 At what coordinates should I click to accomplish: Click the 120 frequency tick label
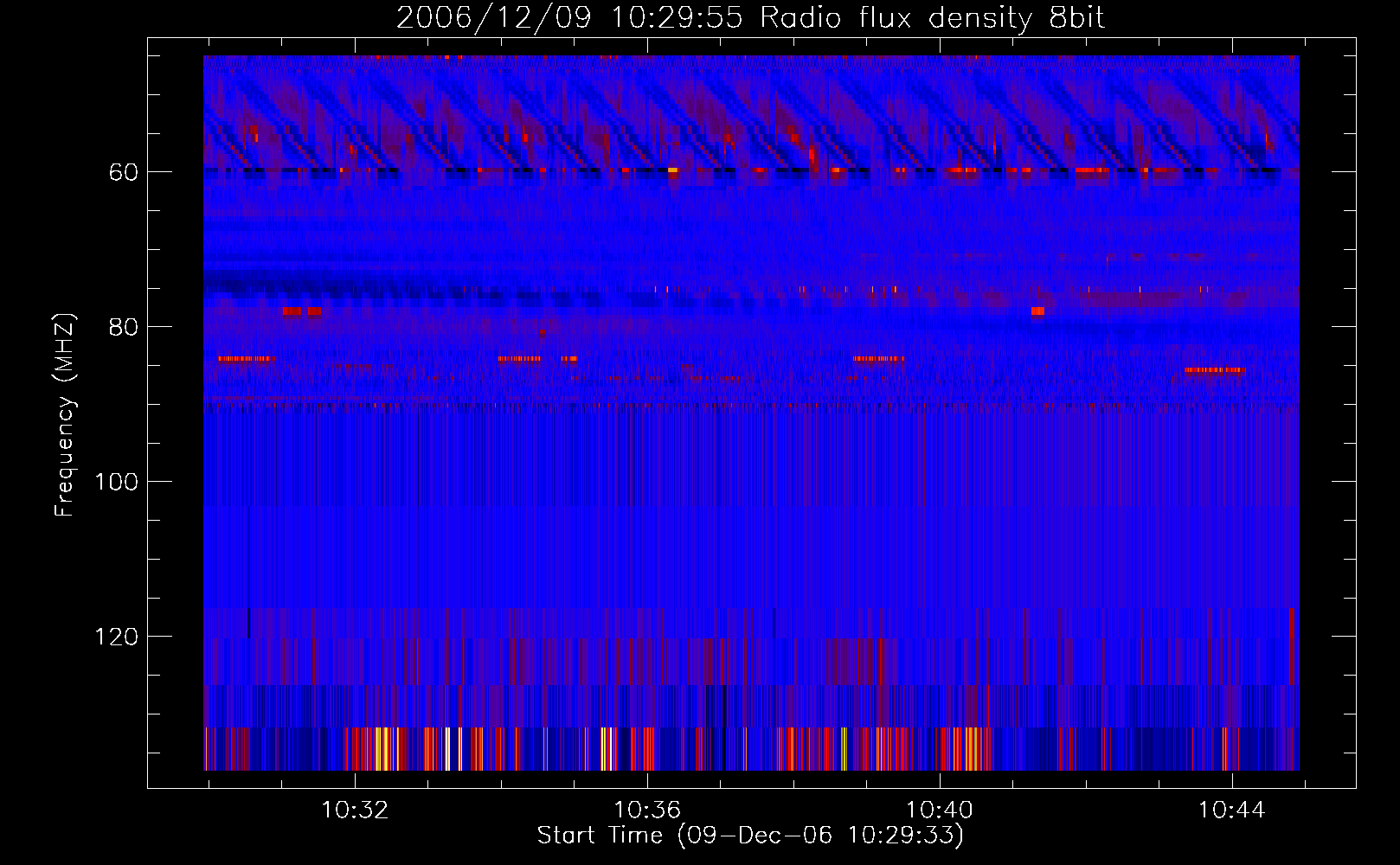[x=117, y=637]
